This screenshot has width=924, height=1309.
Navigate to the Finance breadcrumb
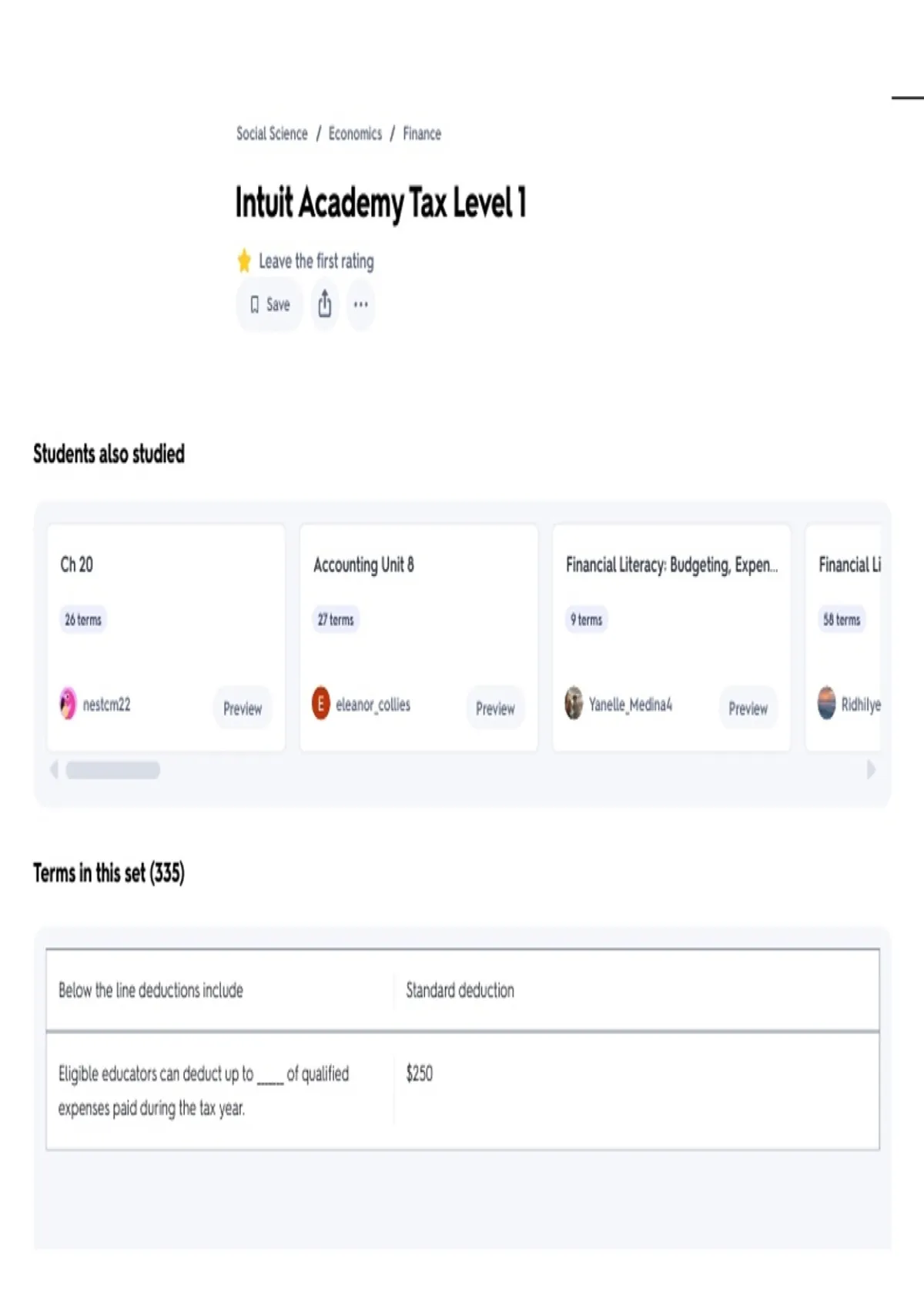click(422, 134)
